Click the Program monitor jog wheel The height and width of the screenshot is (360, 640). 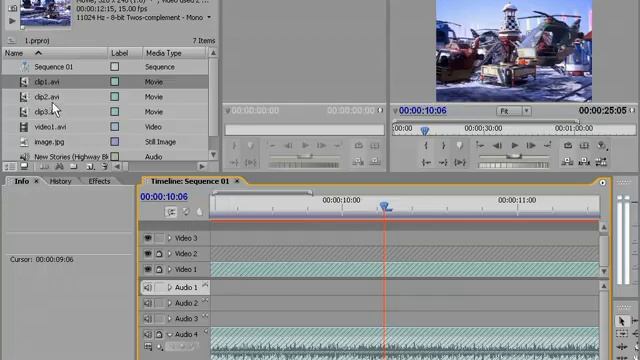click(513, 165)
